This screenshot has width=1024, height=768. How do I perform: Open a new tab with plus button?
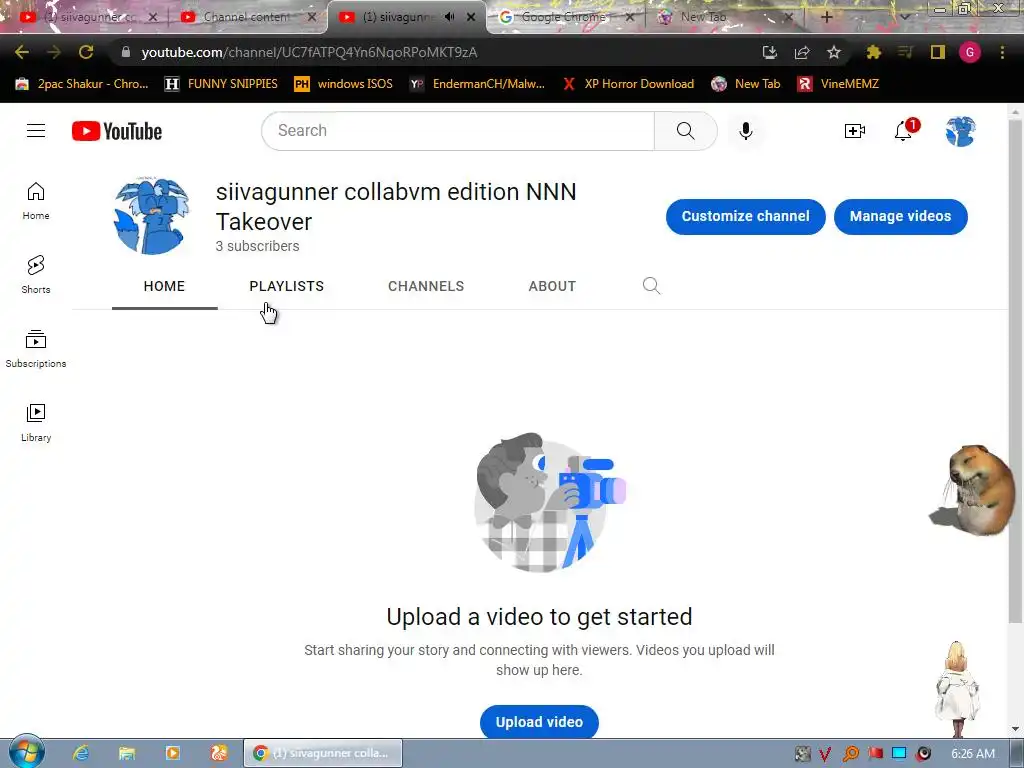click(x=826, y=17)
